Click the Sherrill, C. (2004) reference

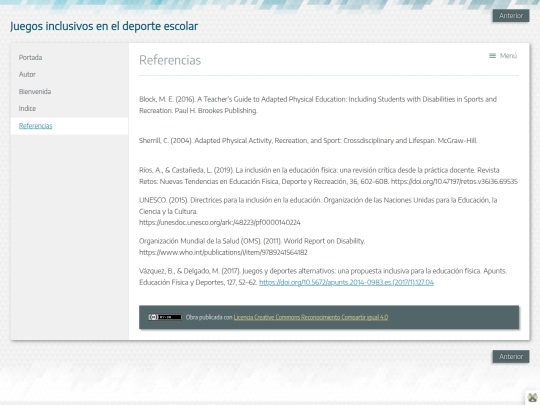coord(308,141)
